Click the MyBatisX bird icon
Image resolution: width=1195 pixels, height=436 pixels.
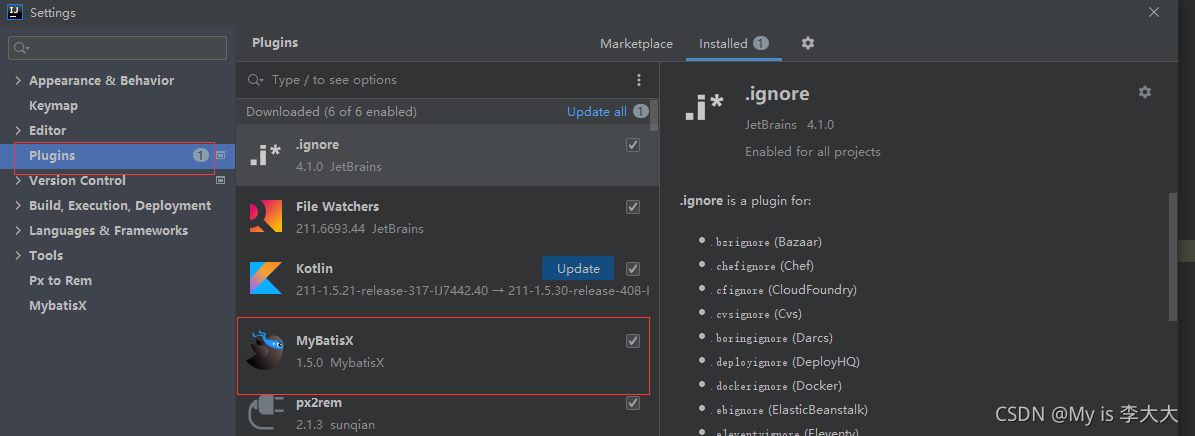coord(265,351)
